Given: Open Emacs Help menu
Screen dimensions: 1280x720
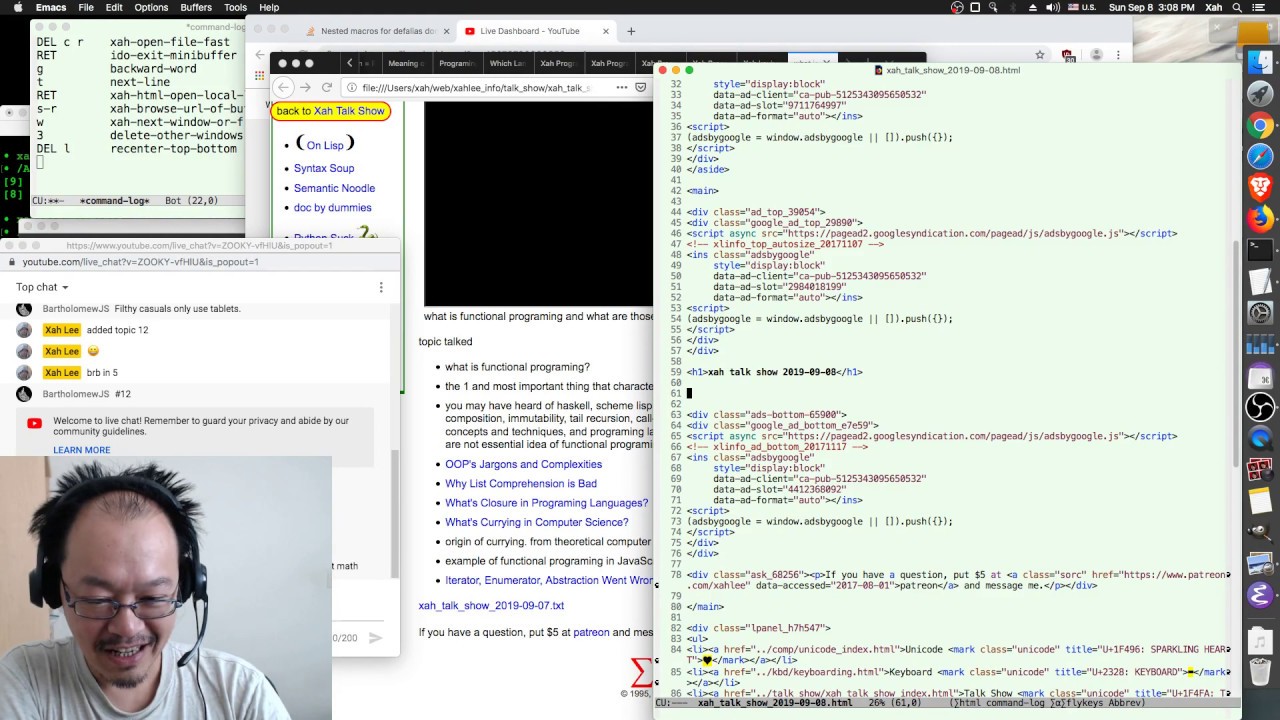Looking at the screenshot, I should (269, 8).
